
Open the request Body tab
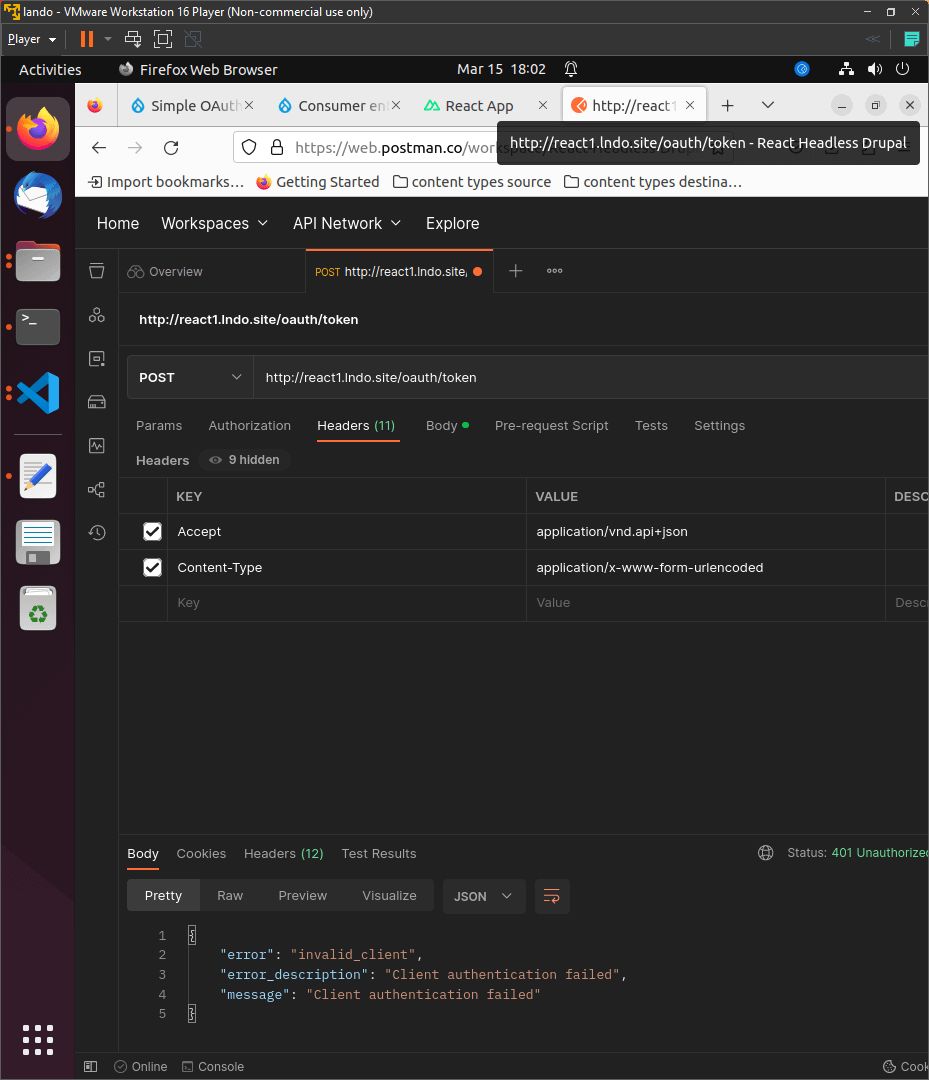[x=447, y=426]
